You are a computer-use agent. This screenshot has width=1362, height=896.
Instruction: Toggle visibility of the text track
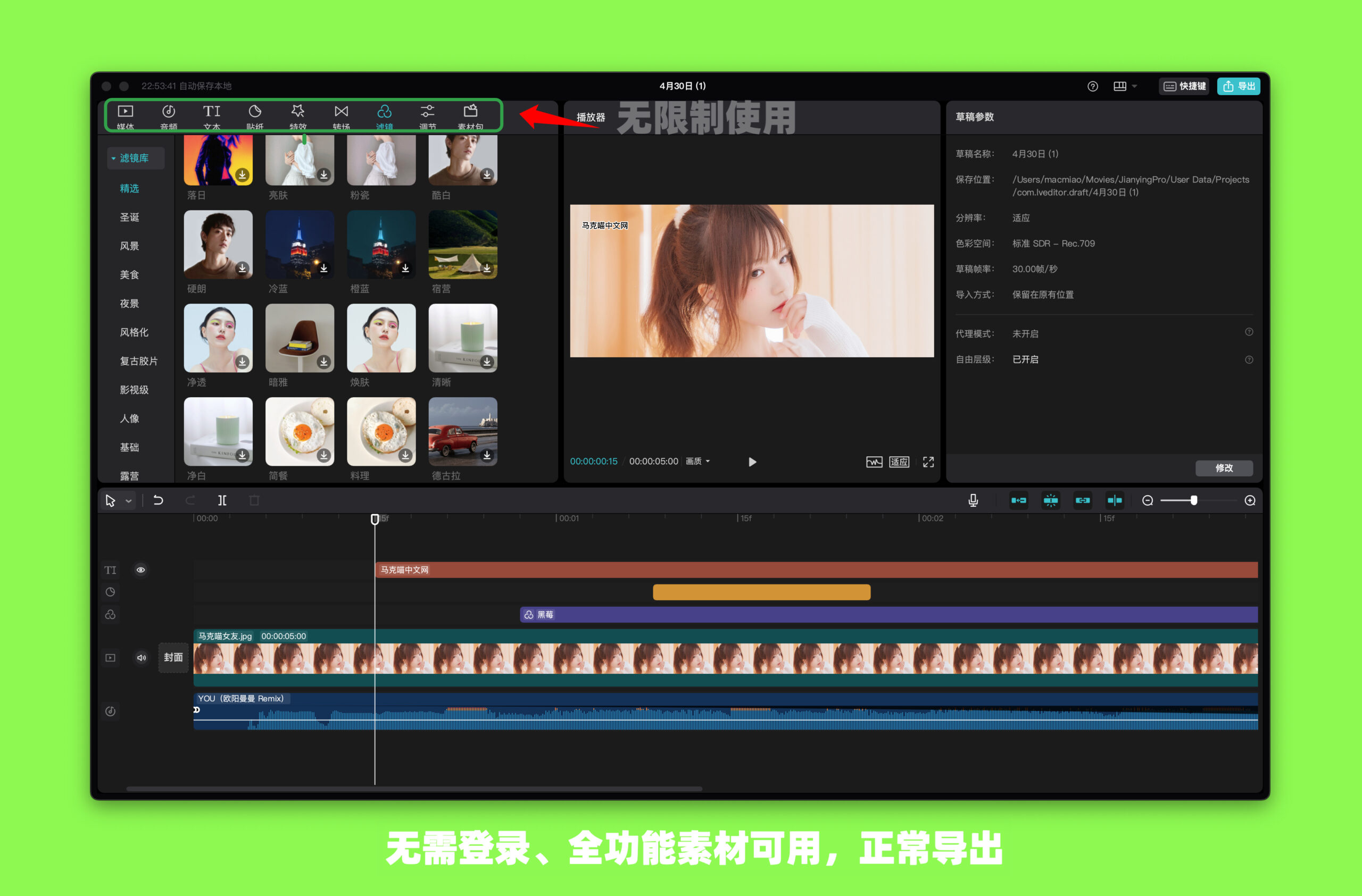pos(141,570)
